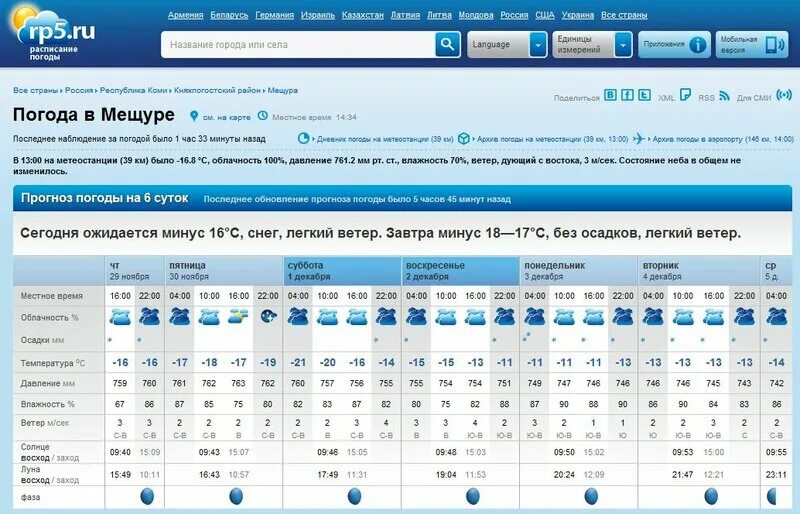The image size is (800, 514).
Task: Click moonrise time 19:04 on Sunday
Action: 446,475
